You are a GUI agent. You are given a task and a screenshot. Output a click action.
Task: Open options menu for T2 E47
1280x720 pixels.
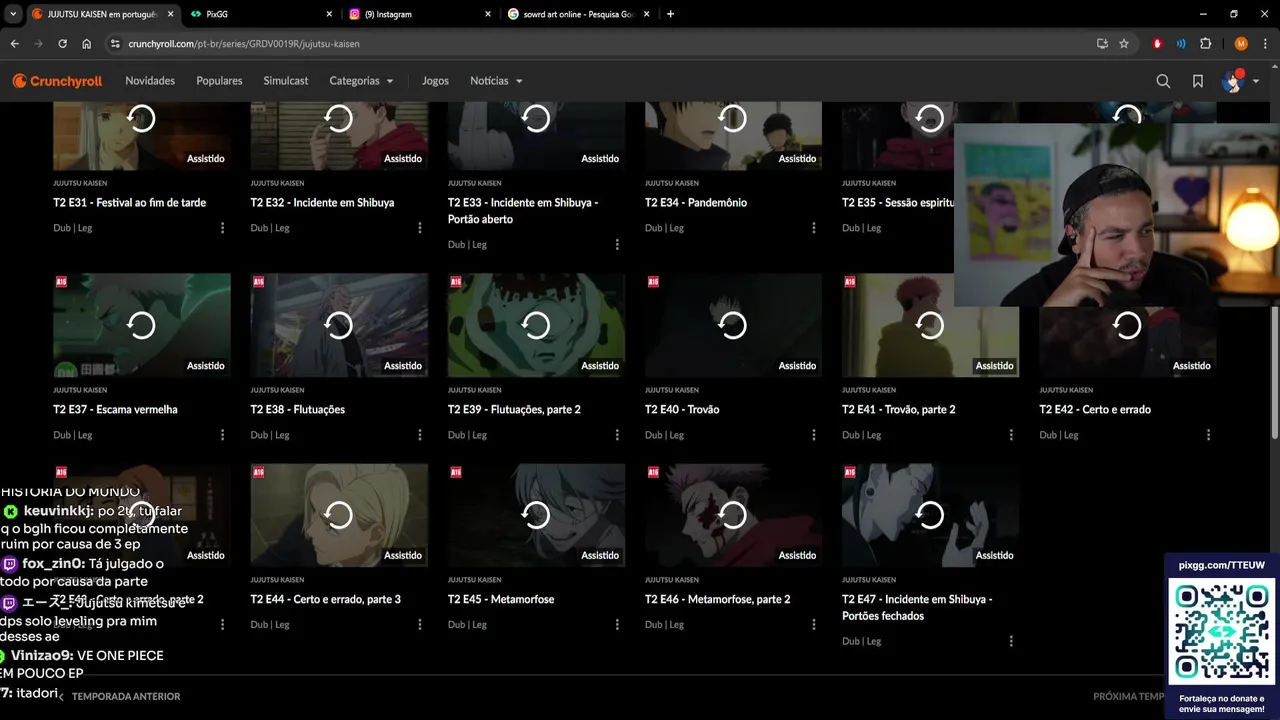coord(1010,641)
